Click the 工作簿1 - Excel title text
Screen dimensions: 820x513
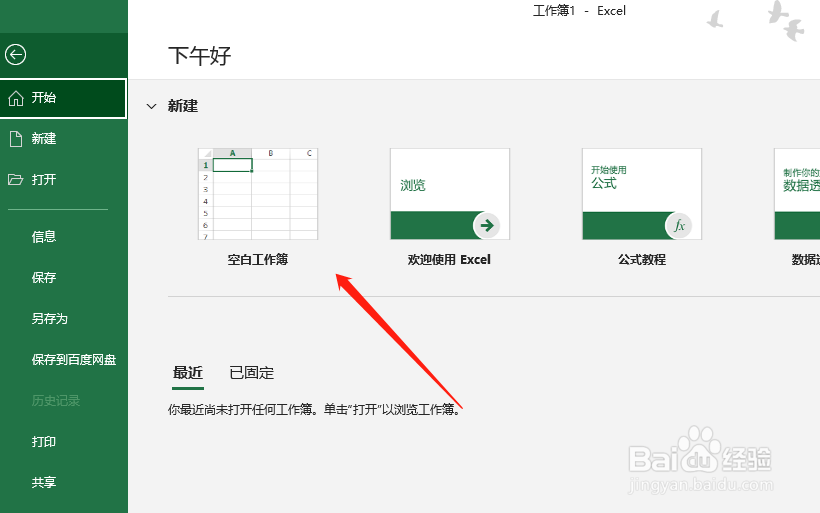[x=579, y=11]
